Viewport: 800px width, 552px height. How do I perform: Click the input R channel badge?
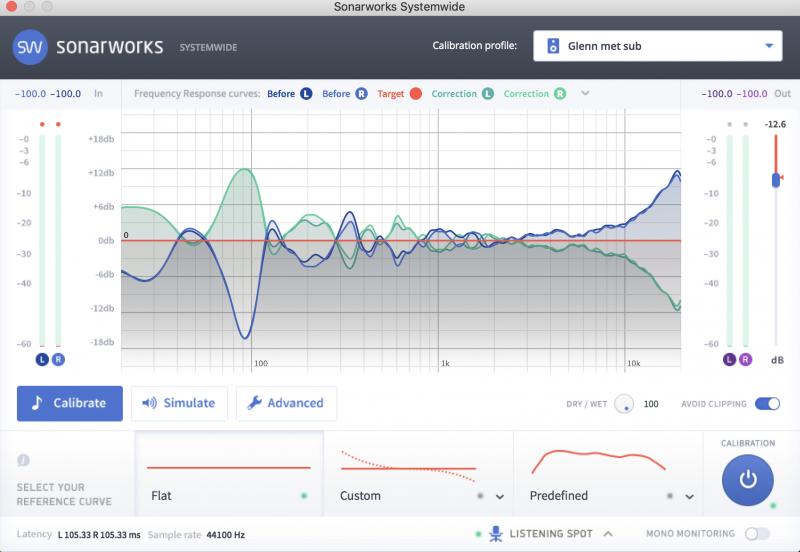pyautogui.click(x=58, y=360)
